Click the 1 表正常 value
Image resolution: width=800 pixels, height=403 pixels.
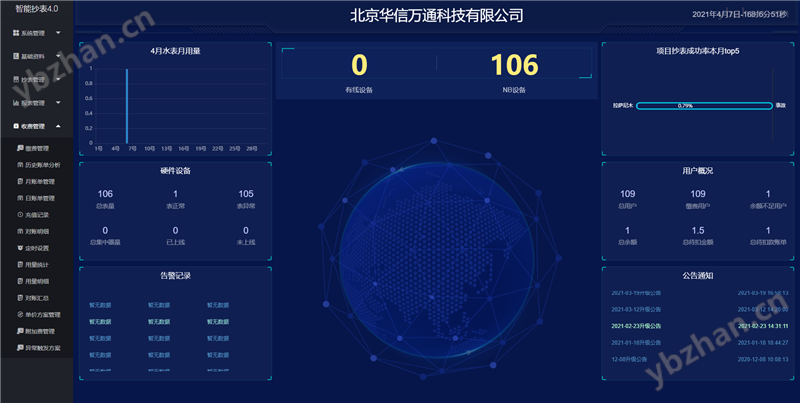[x=176, y=194]
